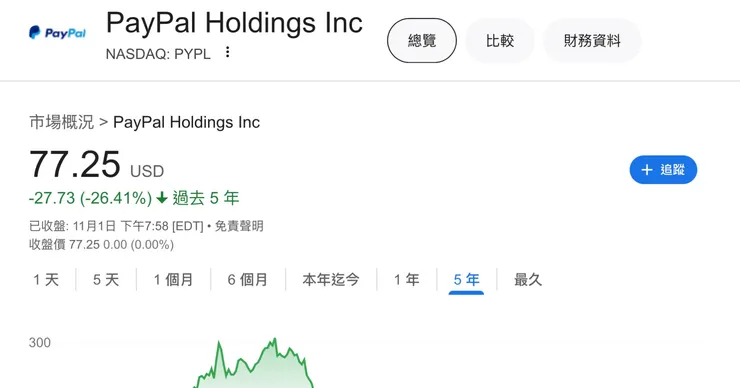Viewport: 740px width, 388px height.
Task: Click the green down arrow price indicator
Action: pyautogui.click(x=162, y=198)
